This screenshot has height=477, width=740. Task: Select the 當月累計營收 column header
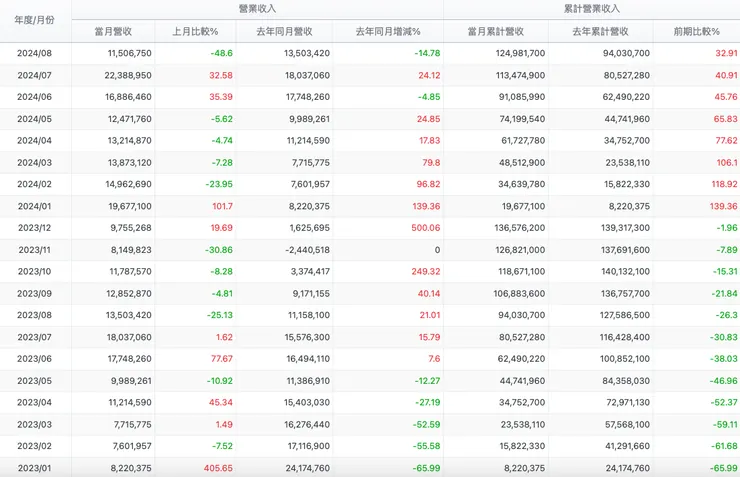coord(496,32)
